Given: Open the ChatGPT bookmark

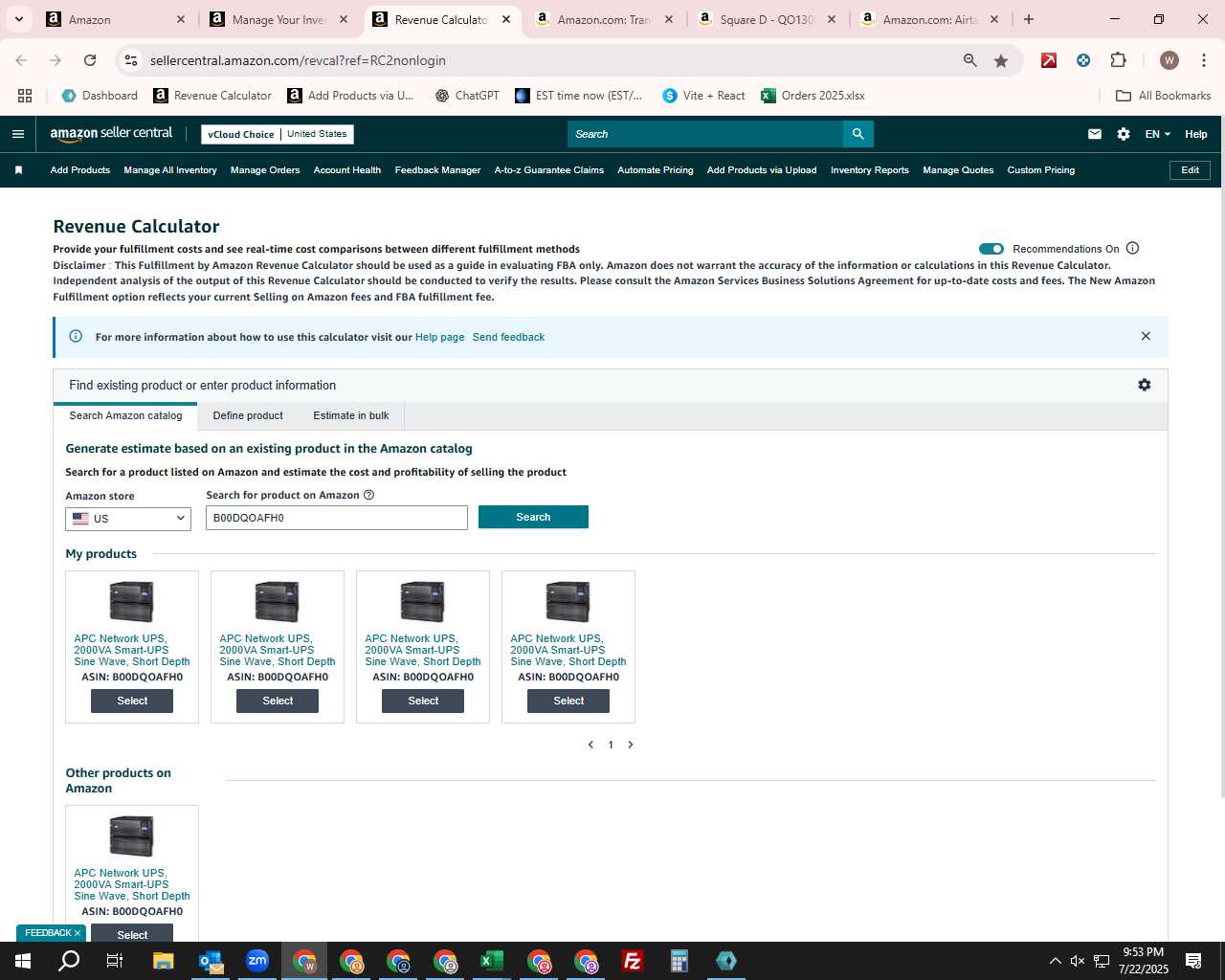Looking at the screenshot, I should pos(467,96).
